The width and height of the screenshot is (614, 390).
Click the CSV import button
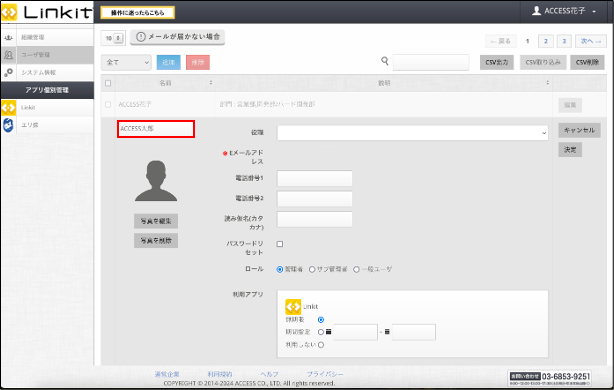click(x=543, y=62)
